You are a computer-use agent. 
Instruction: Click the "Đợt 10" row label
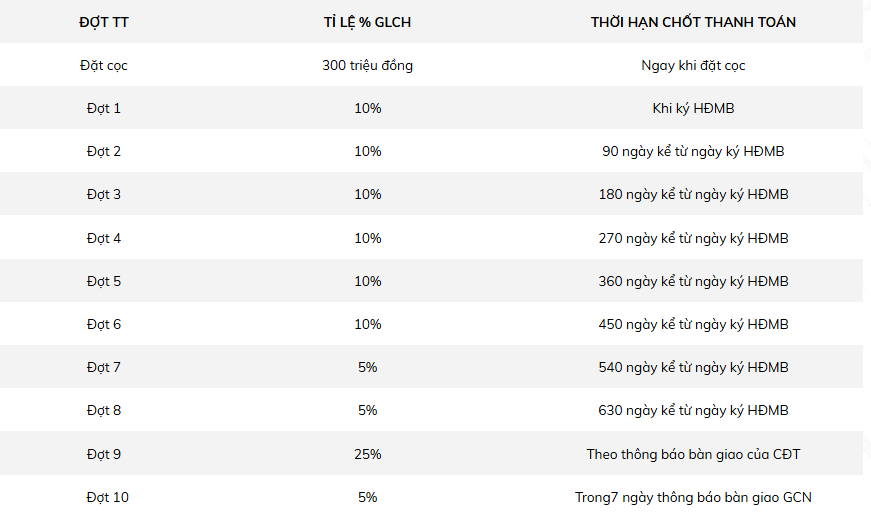(x=107, y=497)
